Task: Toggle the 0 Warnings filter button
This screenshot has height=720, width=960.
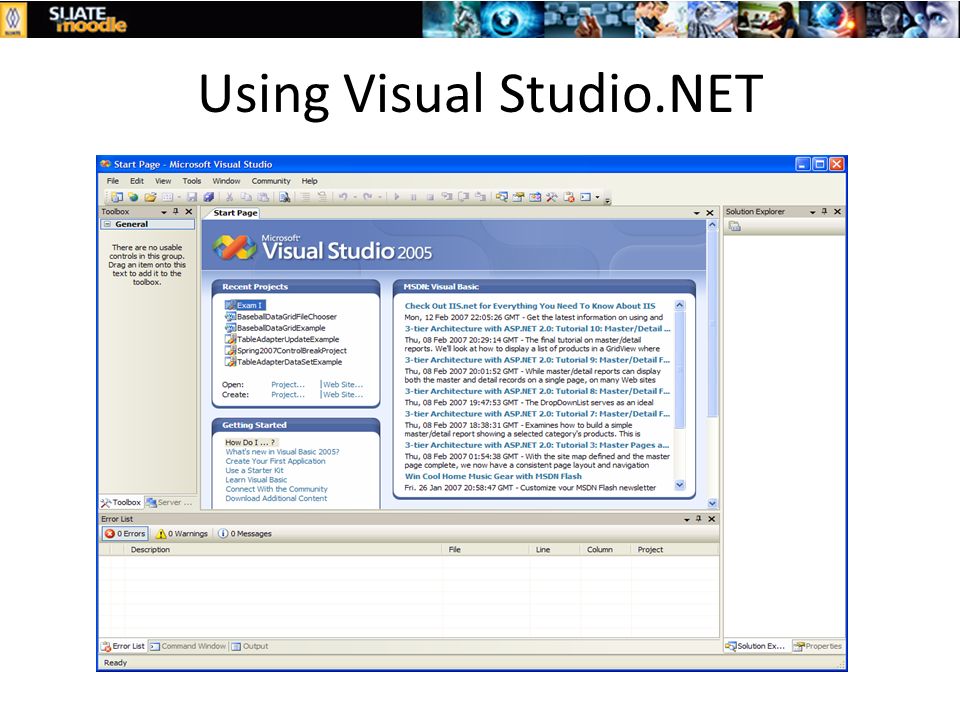Action: coord(182,534)
